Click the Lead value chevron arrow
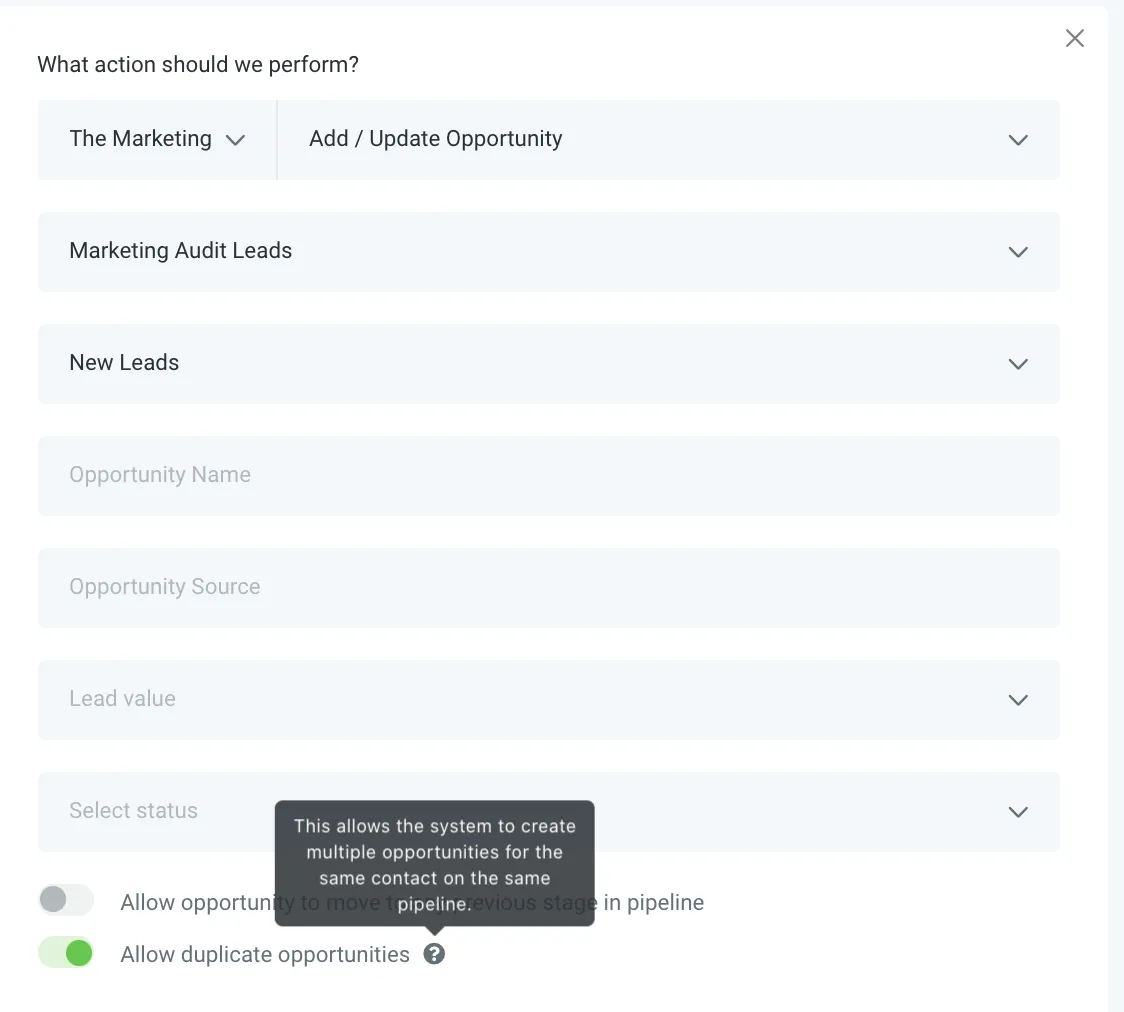This screenshot has width=1124, height=1012. pyautogui.click(x=1018, y=700)
